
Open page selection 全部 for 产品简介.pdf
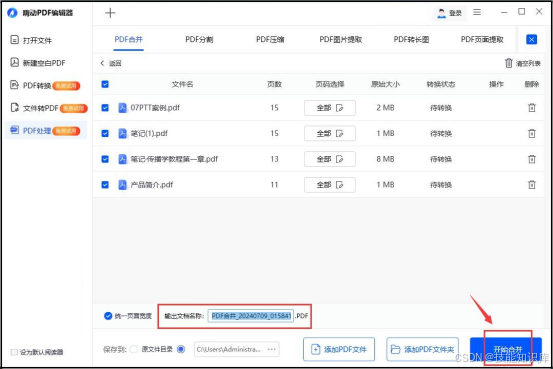tap(330, 184)
